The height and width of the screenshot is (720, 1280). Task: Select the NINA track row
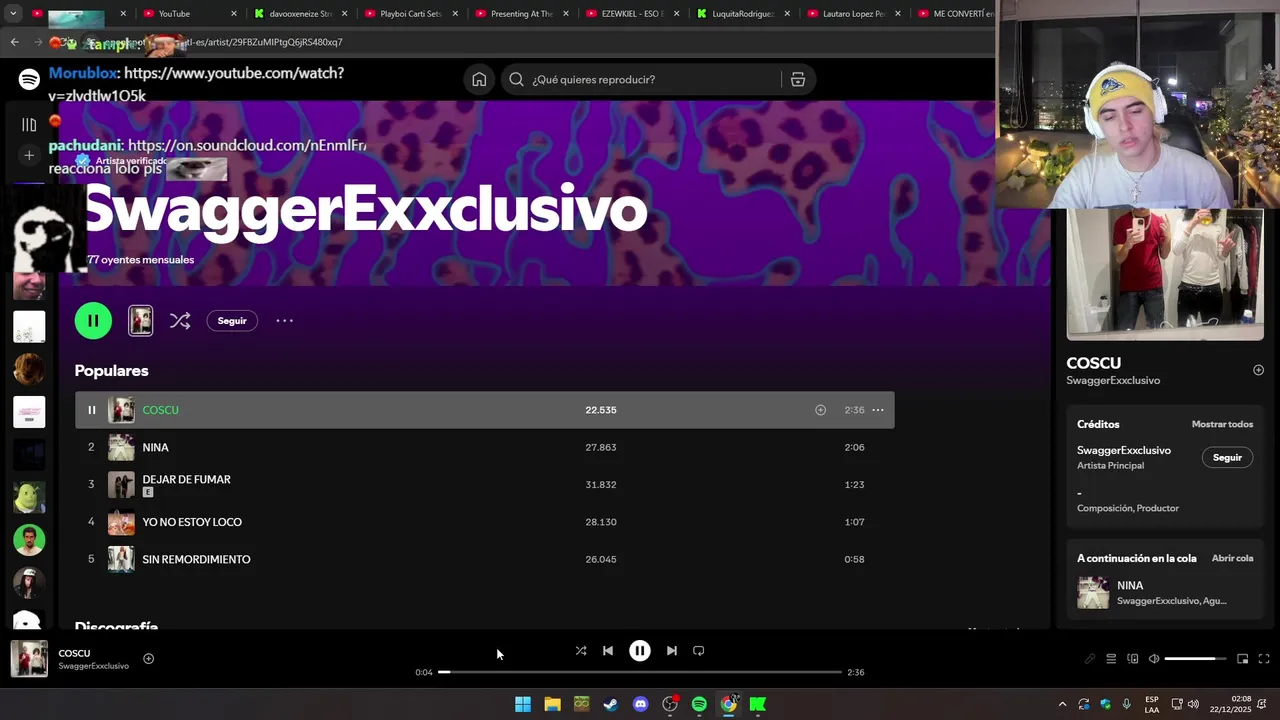484,447
